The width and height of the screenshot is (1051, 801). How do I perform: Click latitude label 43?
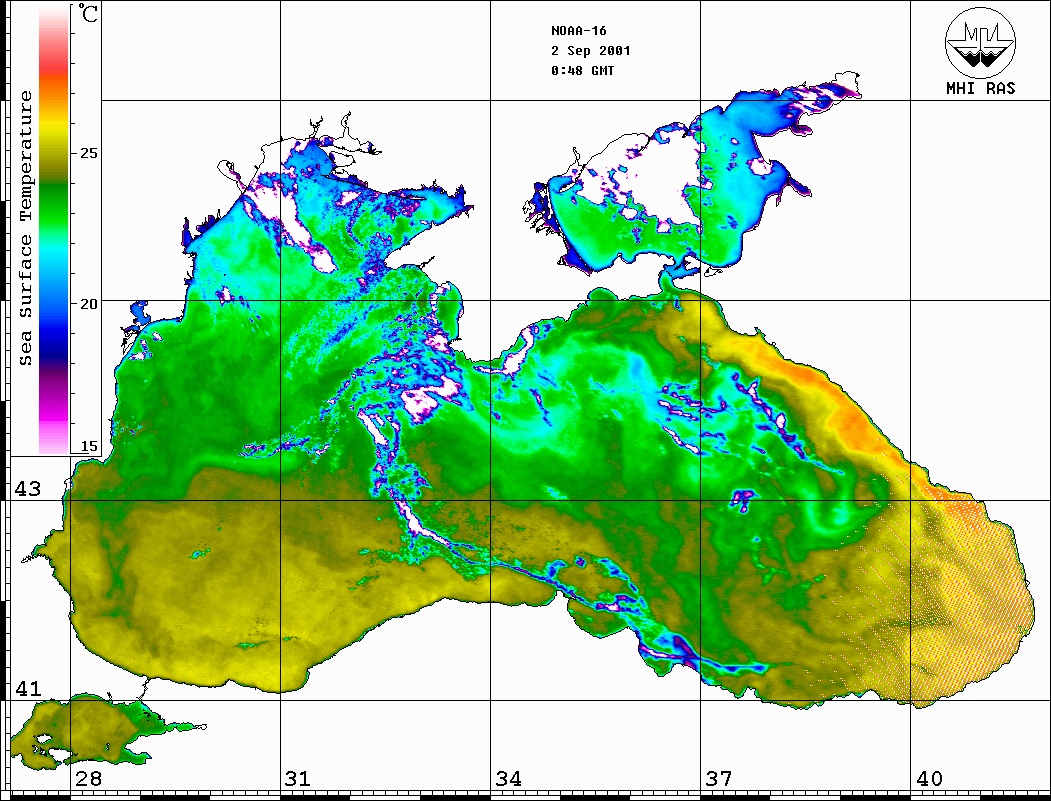click(x=27, y=489)
